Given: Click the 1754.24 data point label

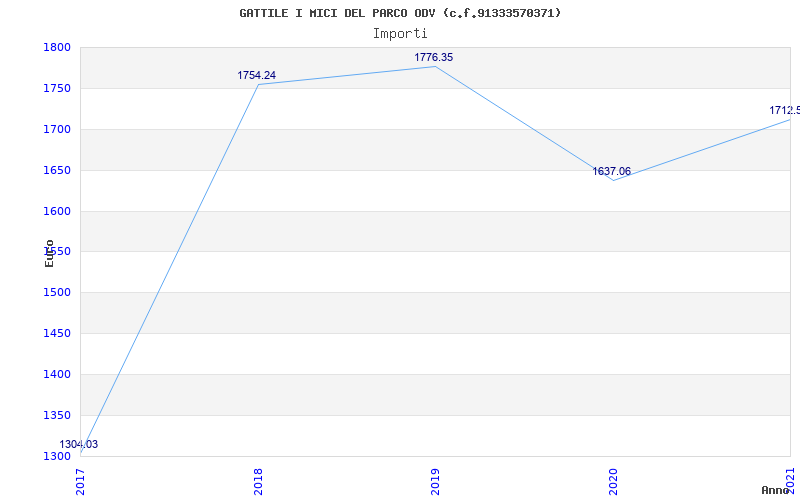Looking at the screenshot, I should pyautogui.click(x=256, y=75).
